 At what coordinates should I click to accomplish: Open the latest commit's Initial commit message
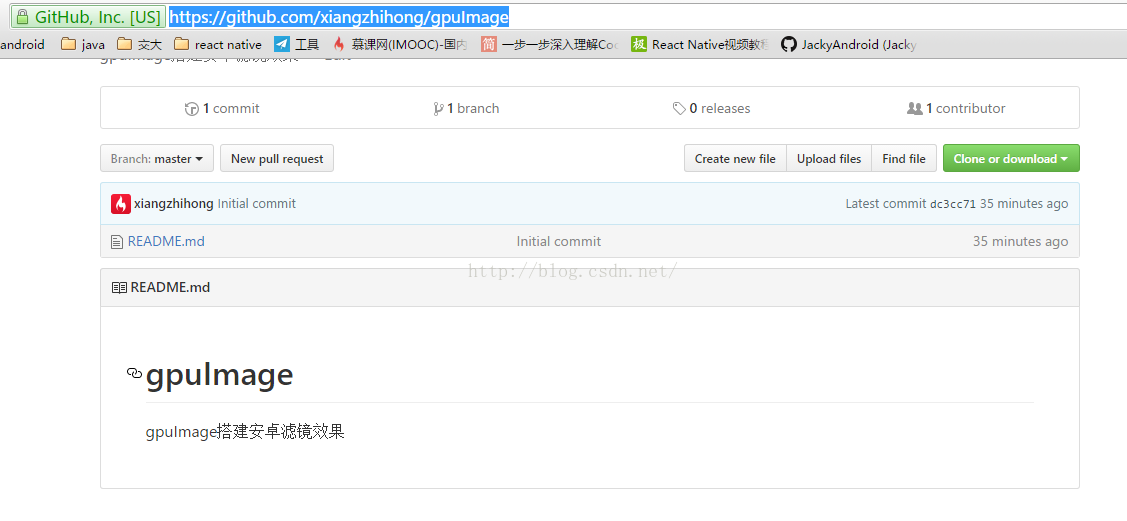coord(257,204)
